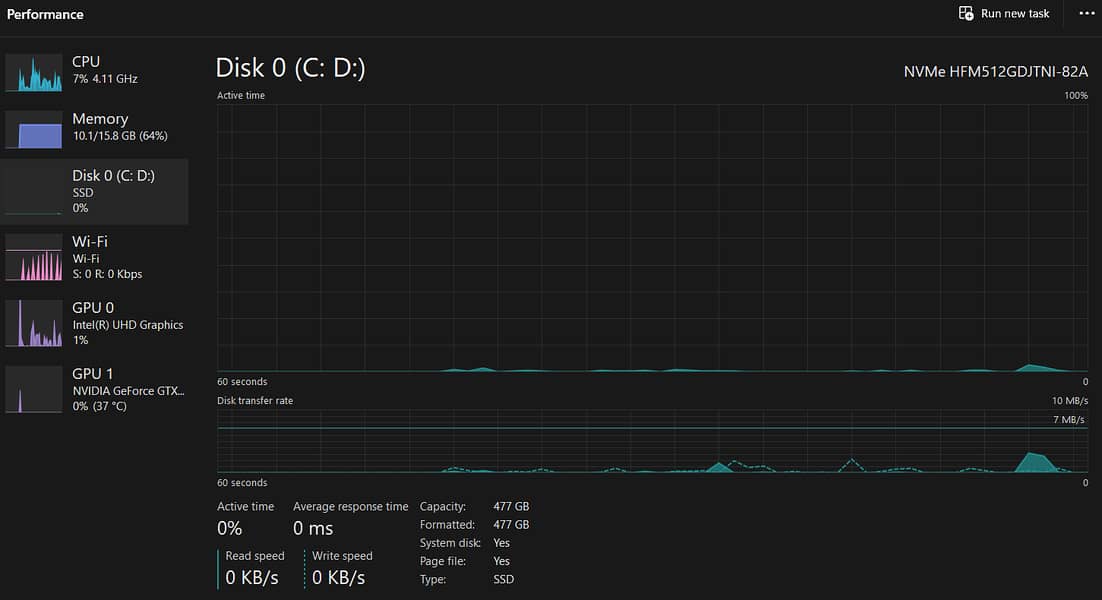Click the Write speed 0 KB/s value

tap(338, 577)
